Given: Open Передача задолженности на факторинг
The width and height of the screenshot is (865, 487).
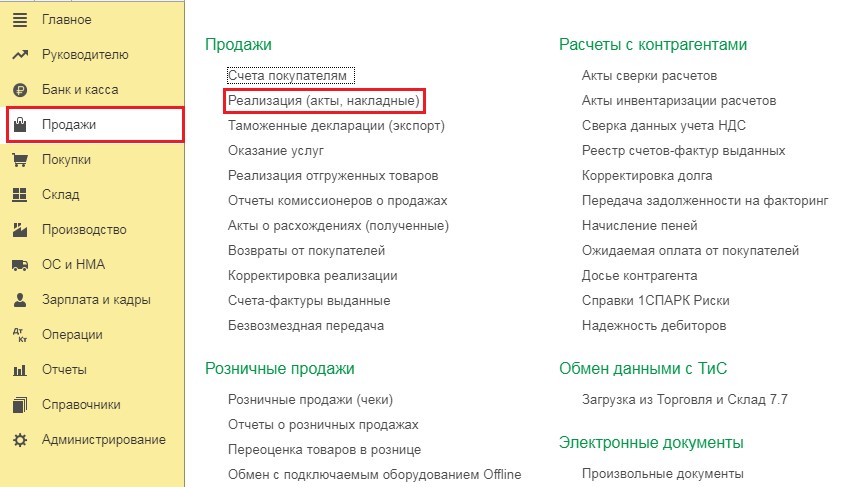Looking at the screenshot, I should 705,201.
